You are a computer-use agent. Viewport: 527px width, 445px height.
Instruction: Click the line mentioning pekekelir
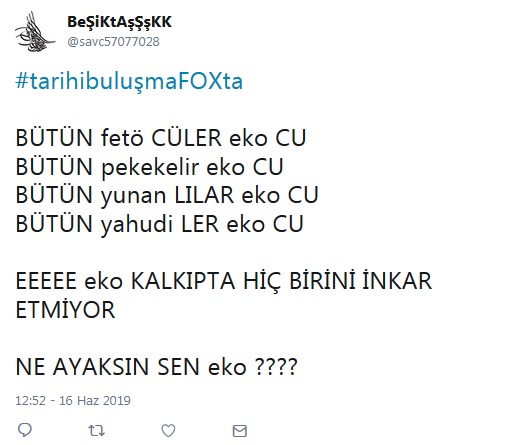pos(150,167)
